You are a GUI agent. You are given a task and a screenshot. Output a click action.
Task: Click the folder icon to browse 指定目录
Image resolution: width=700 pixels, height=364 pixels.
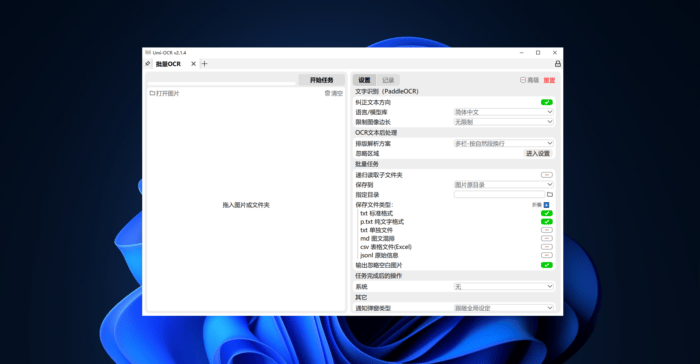pos(550,194)
